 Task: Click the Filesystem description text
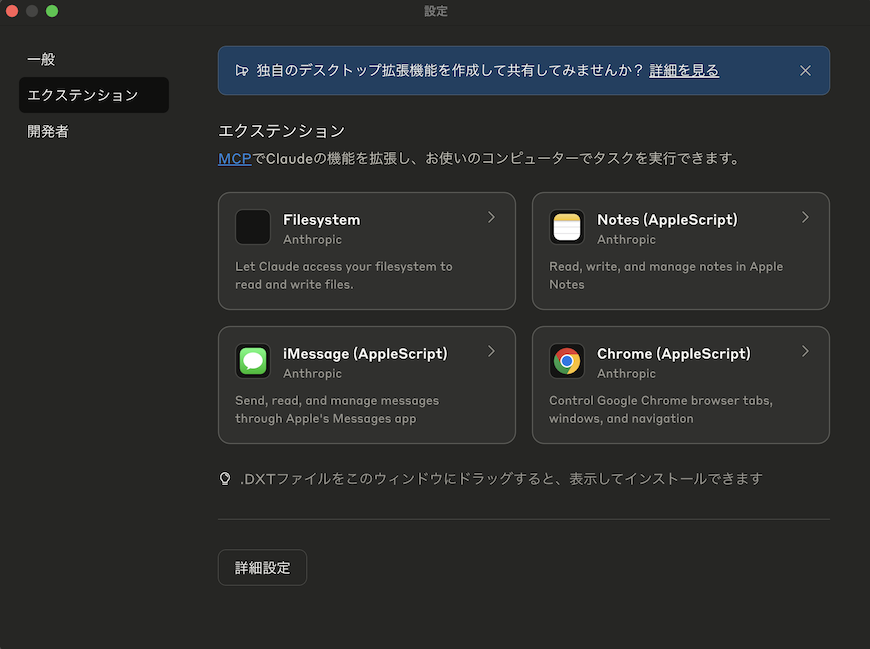pos(343,276)
